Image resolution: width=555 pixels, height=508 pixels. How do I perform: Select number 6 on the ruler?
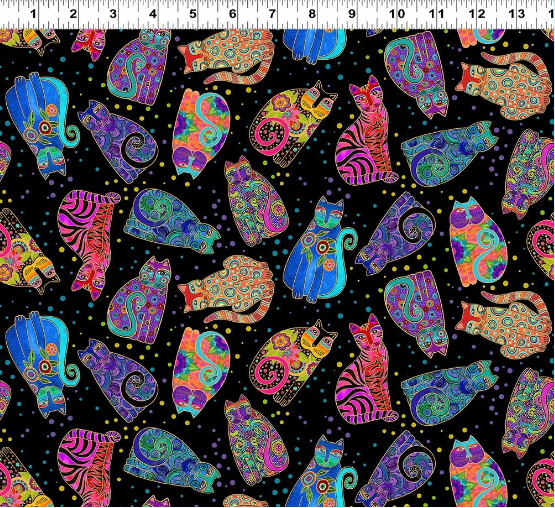pyautogui.click(x=233, y=14)
